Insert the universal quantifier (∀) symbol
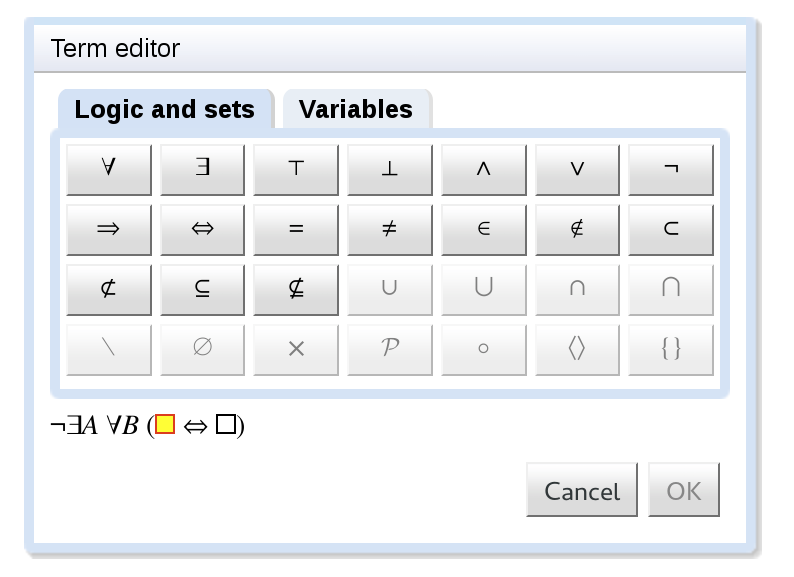Viewport: 794px width, 577px height. (x=109, y=169)
